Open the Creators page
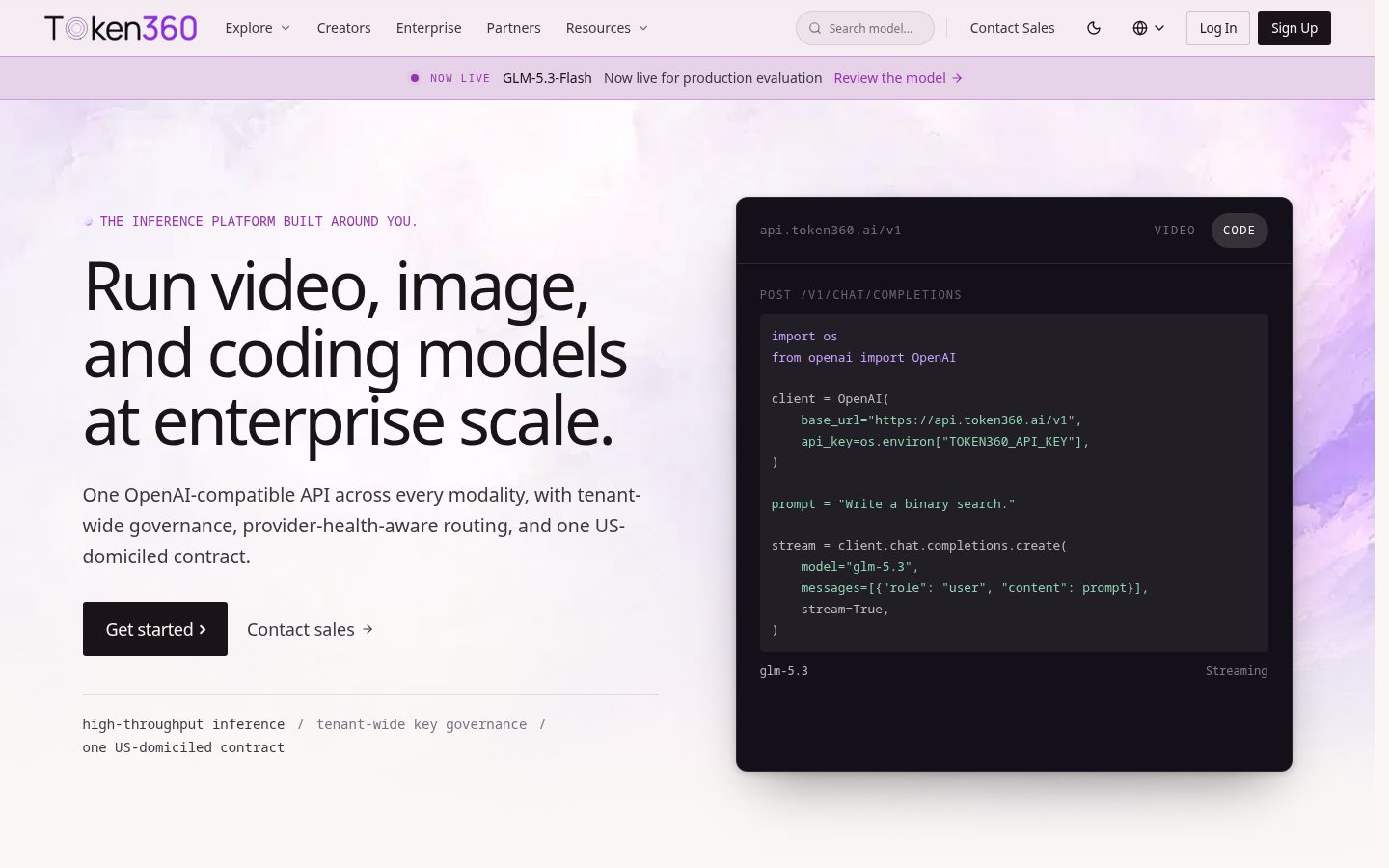The height and width of the screenshot is (868, 1389). 343,28
